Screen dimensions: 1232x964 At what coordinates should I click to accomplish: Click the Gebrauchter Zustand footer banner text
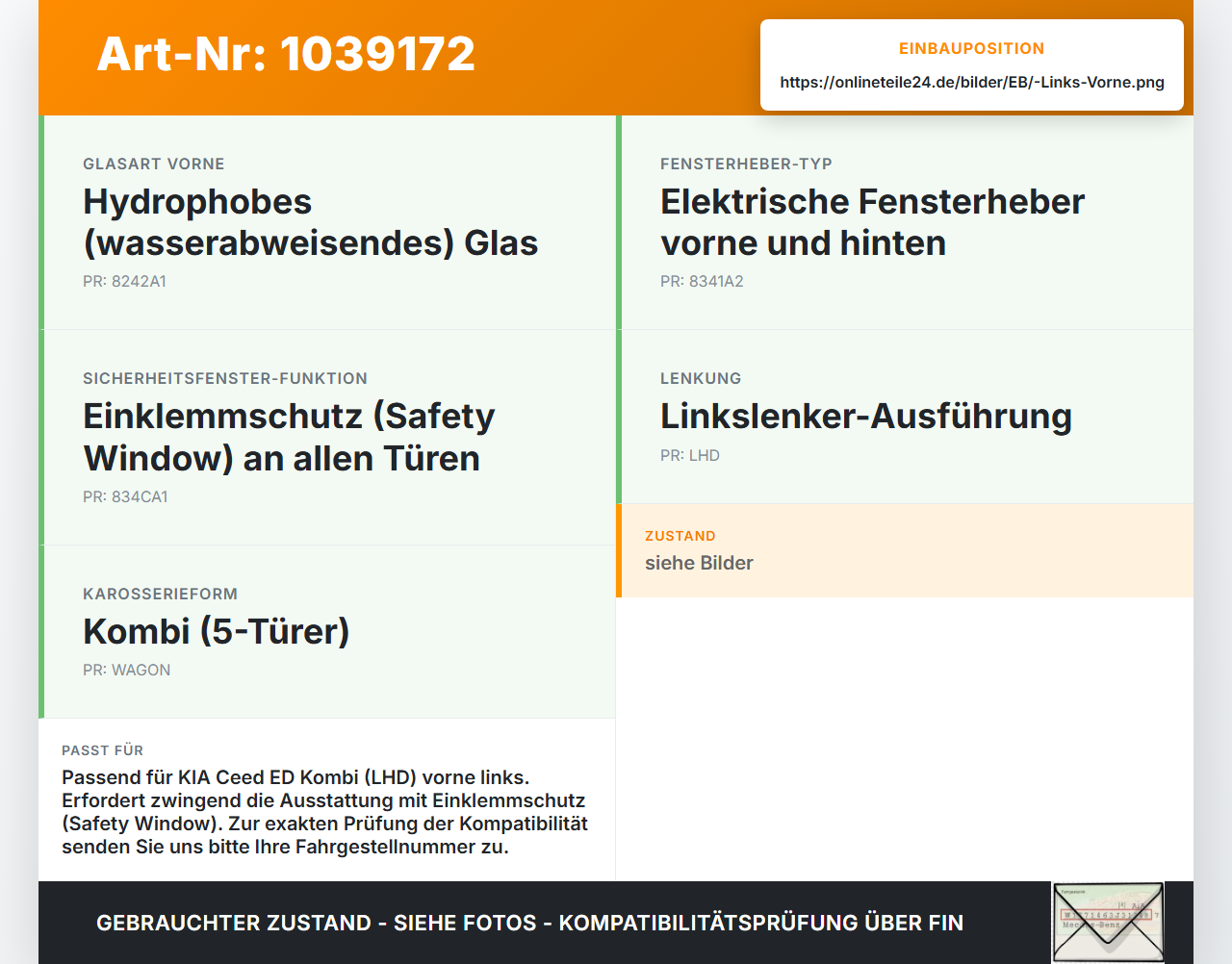coord(529,923)
